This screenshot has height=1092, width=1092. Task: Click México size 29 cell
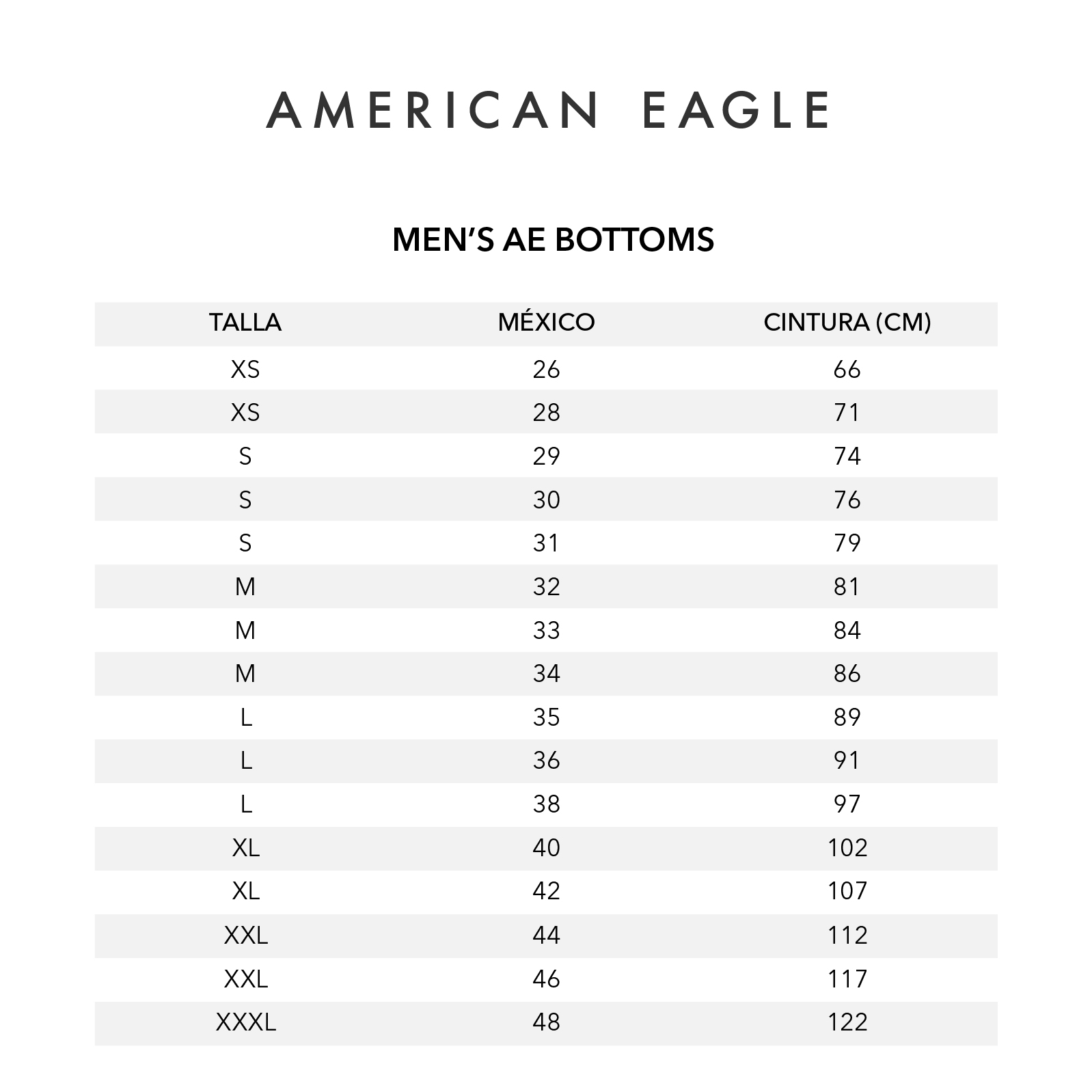[546, 456]
